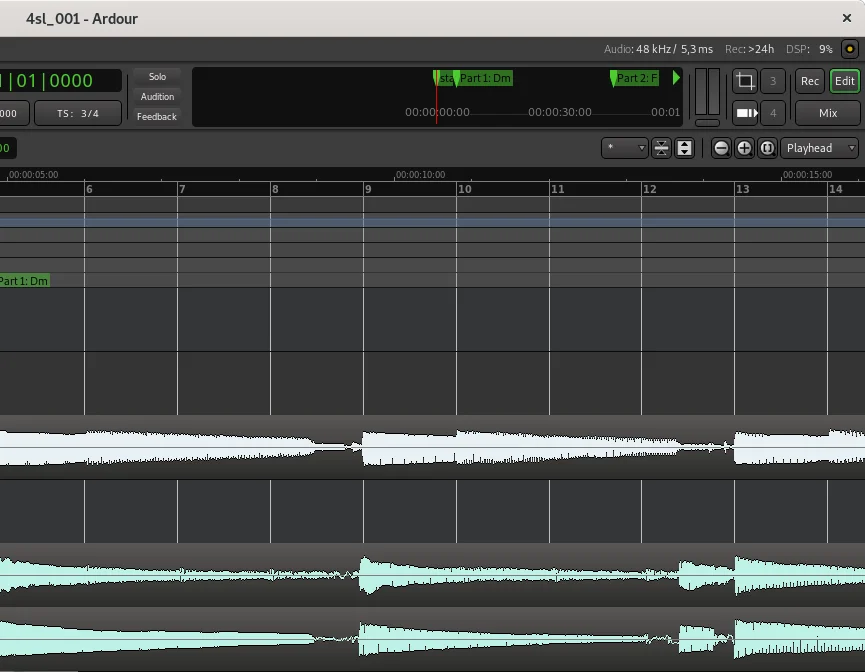
Task: Click the small peak indicator below meters
Action: click(707, 122)
